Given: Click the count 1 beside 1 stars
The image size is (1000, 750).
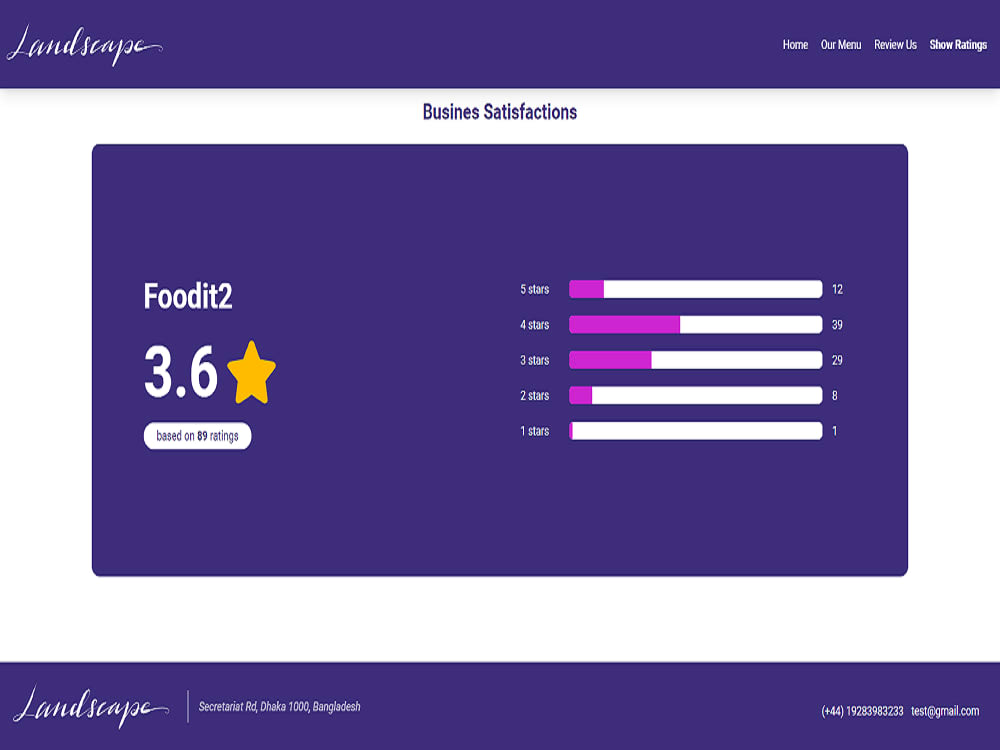Looking at the screenshot, I should [835, 431].
